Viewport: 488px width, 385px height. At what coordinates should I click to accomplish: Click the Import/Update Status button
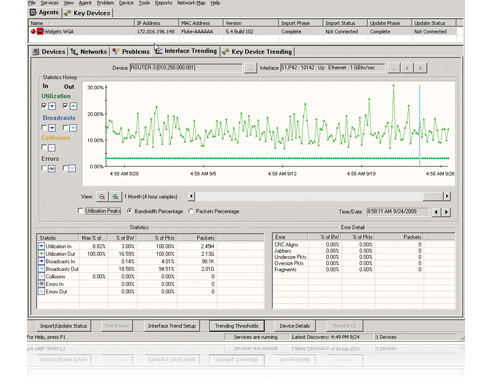point(63,326)
